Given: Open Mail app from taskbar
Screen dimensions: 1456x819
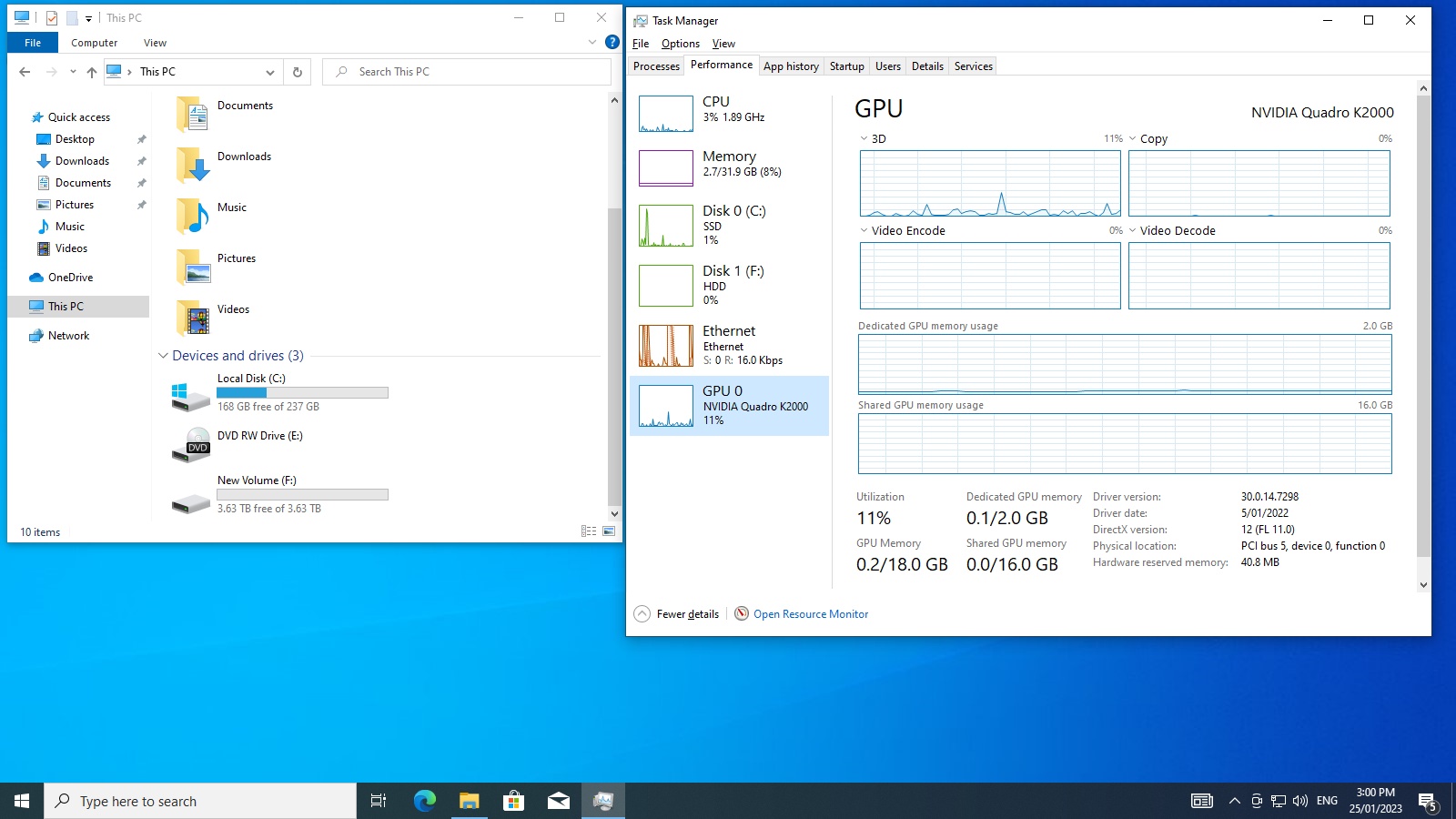Looking at the screenshot, I should (558, 801).
